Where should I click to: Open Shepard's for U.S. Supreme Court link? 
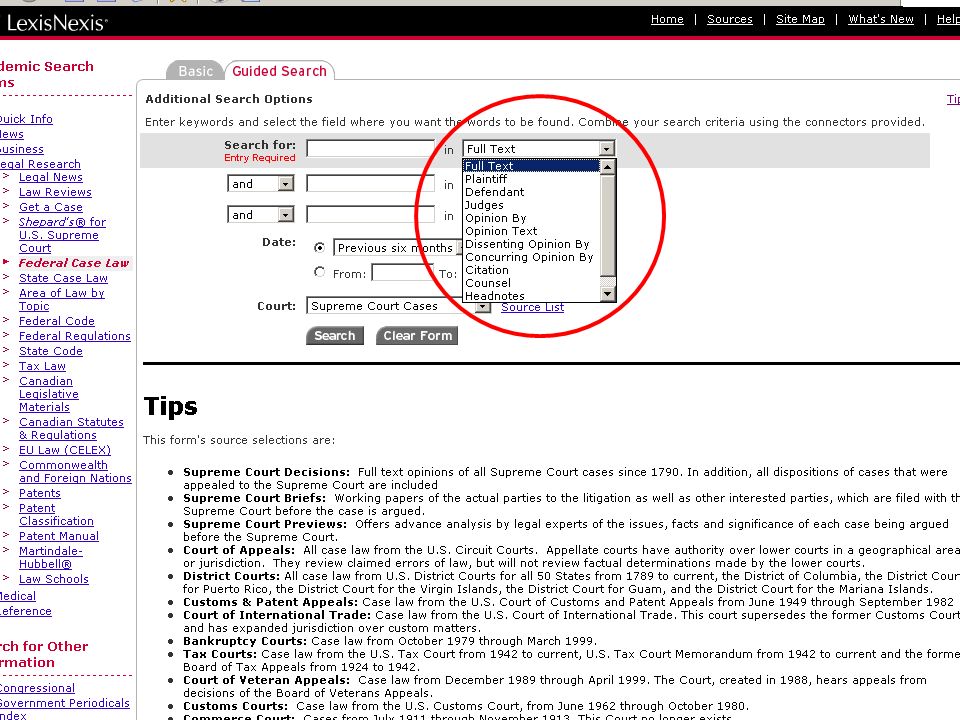(62, 235)
